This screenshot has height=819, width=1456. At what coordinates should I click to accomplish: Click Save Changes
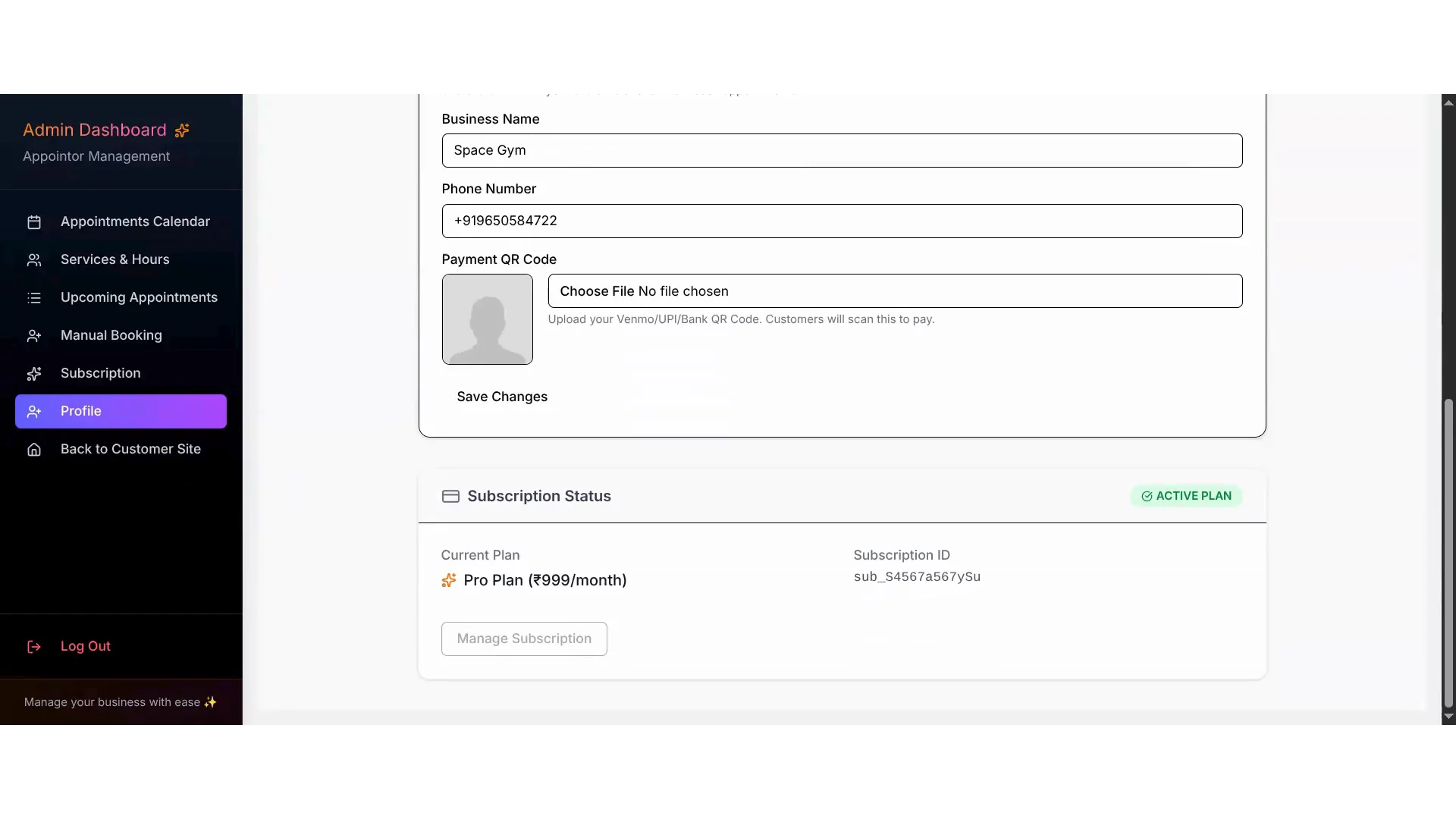[502, 397]
